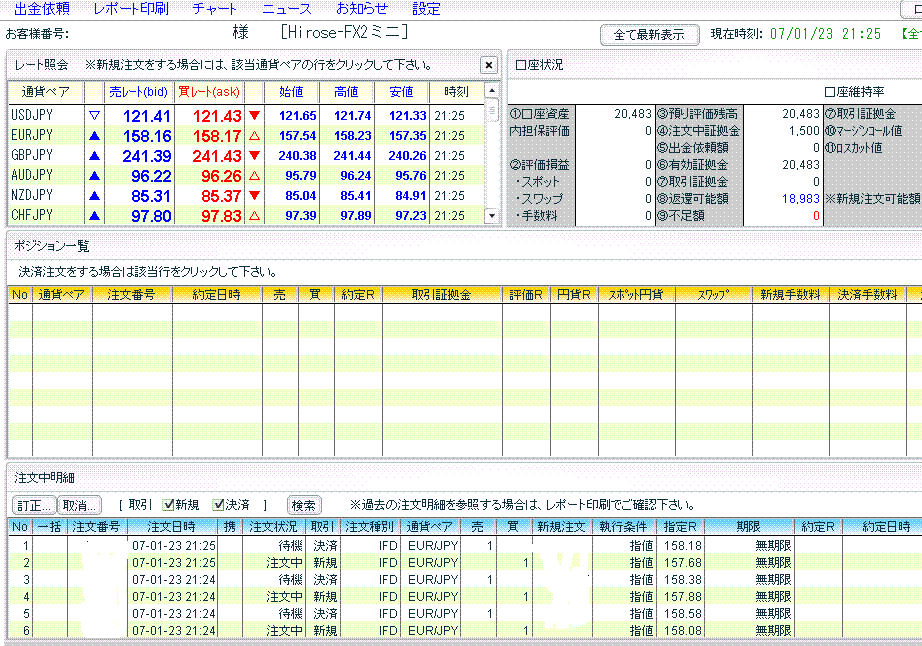Click the rate list scrollbar down arrow
922x646 pixels.
pyautogui.click(x=492, y=216)
